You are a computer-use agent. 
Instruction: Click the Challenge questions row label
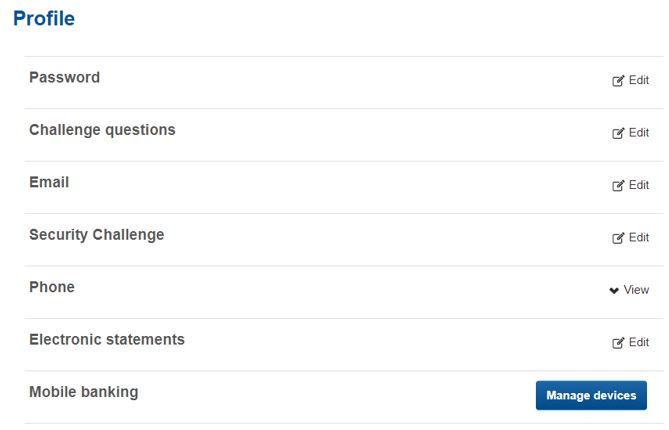pos(102,130)
